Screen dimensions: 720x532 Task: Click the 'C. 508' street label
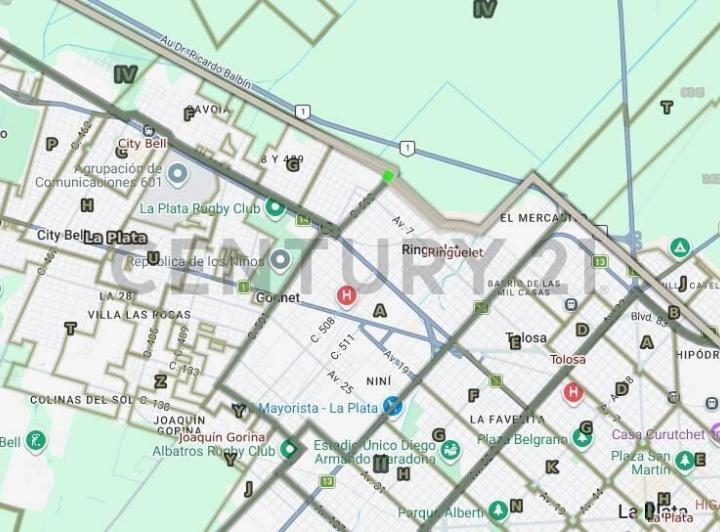tap(322, 330)
